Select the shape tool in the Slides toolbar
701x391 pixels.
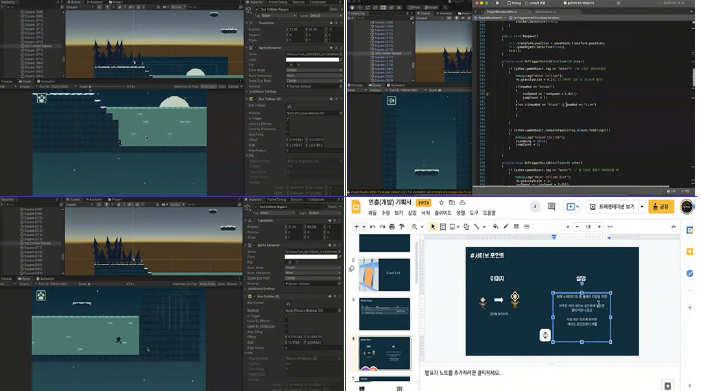click(466, 227)
